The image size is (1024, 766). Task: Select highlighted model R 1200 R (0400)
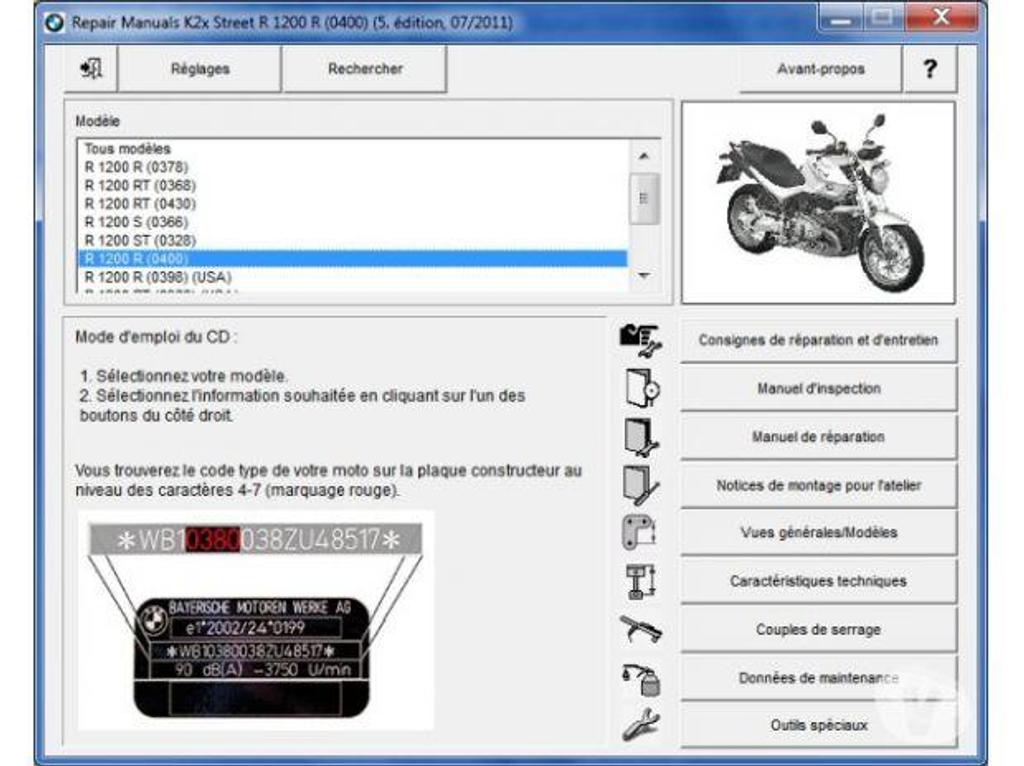click(353, 259)
